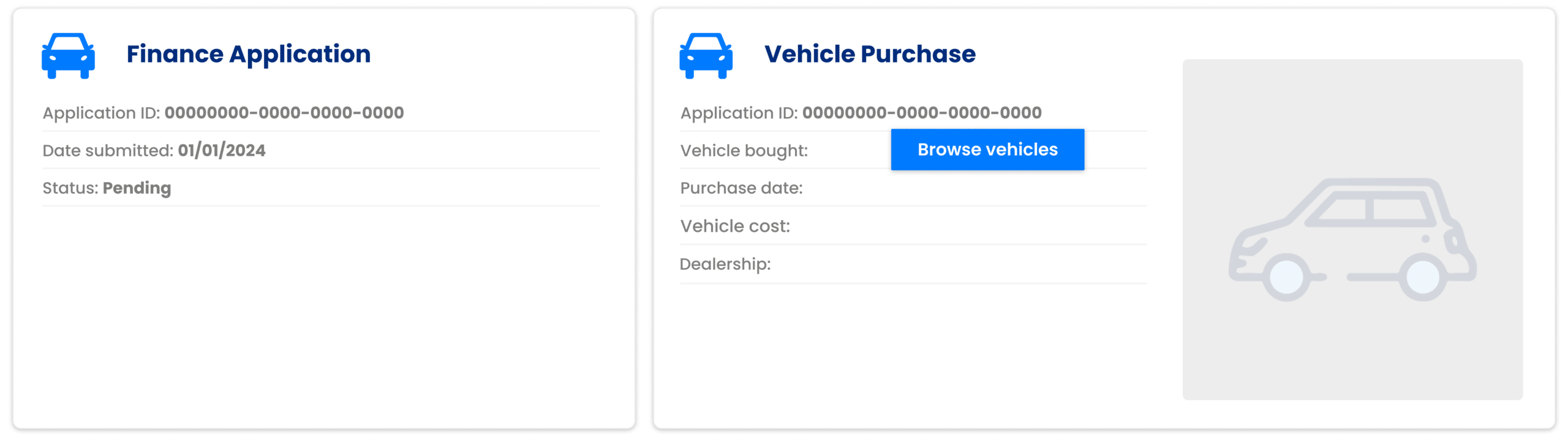
Task: Click the Application ID on the Finance Application card
Action: [224, 113]
